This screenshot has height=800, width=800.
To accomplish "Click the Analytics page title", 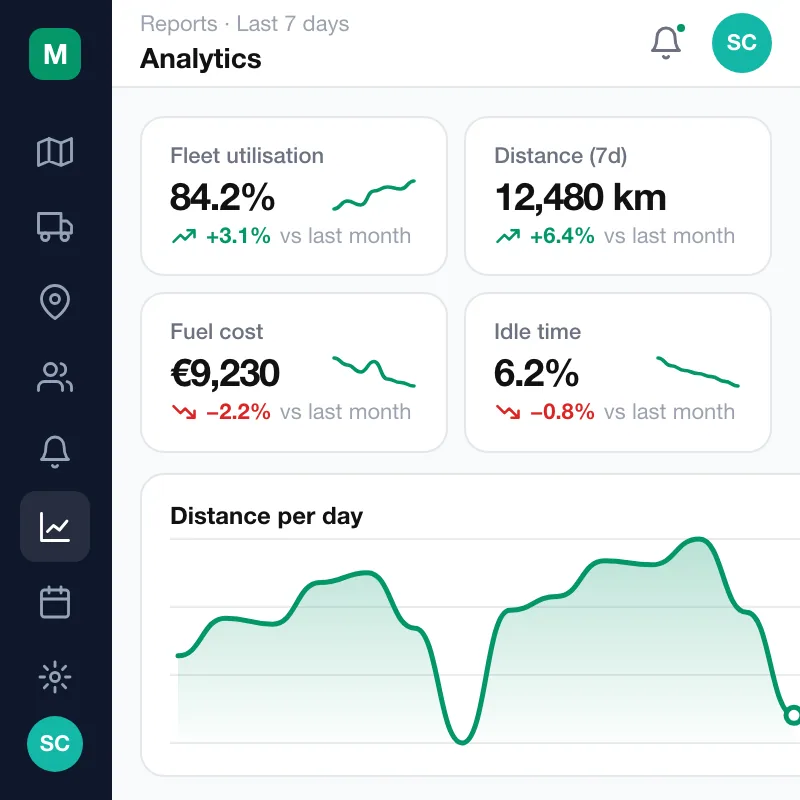I will tap(201, 59).
